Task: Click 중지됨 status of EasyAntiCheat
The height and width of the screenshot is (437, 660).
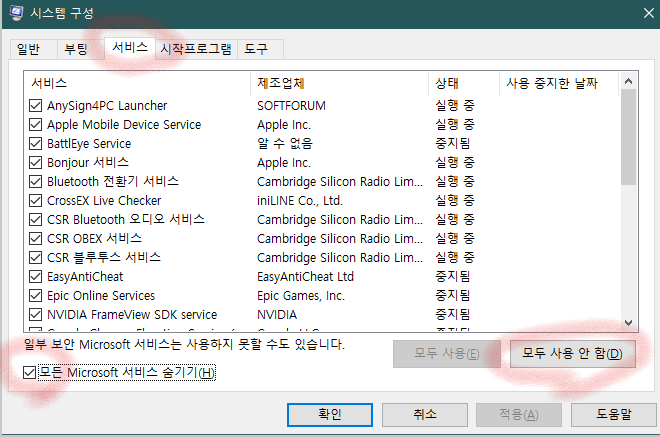Action: (452, 277)
